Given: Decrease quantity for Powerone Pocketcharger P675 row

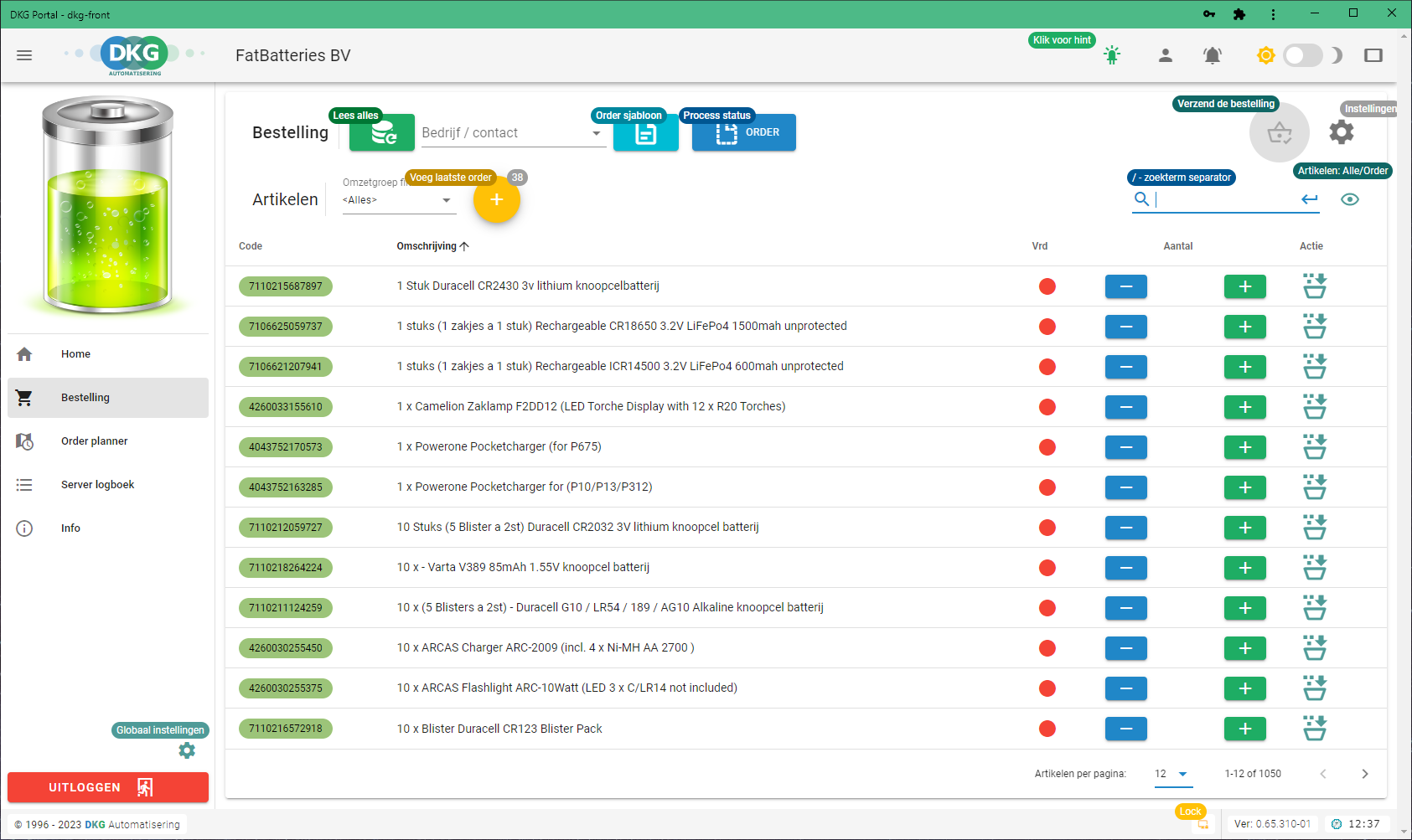Looking at the screenshot, I should pyautogui.click(x=1126, y=447).
